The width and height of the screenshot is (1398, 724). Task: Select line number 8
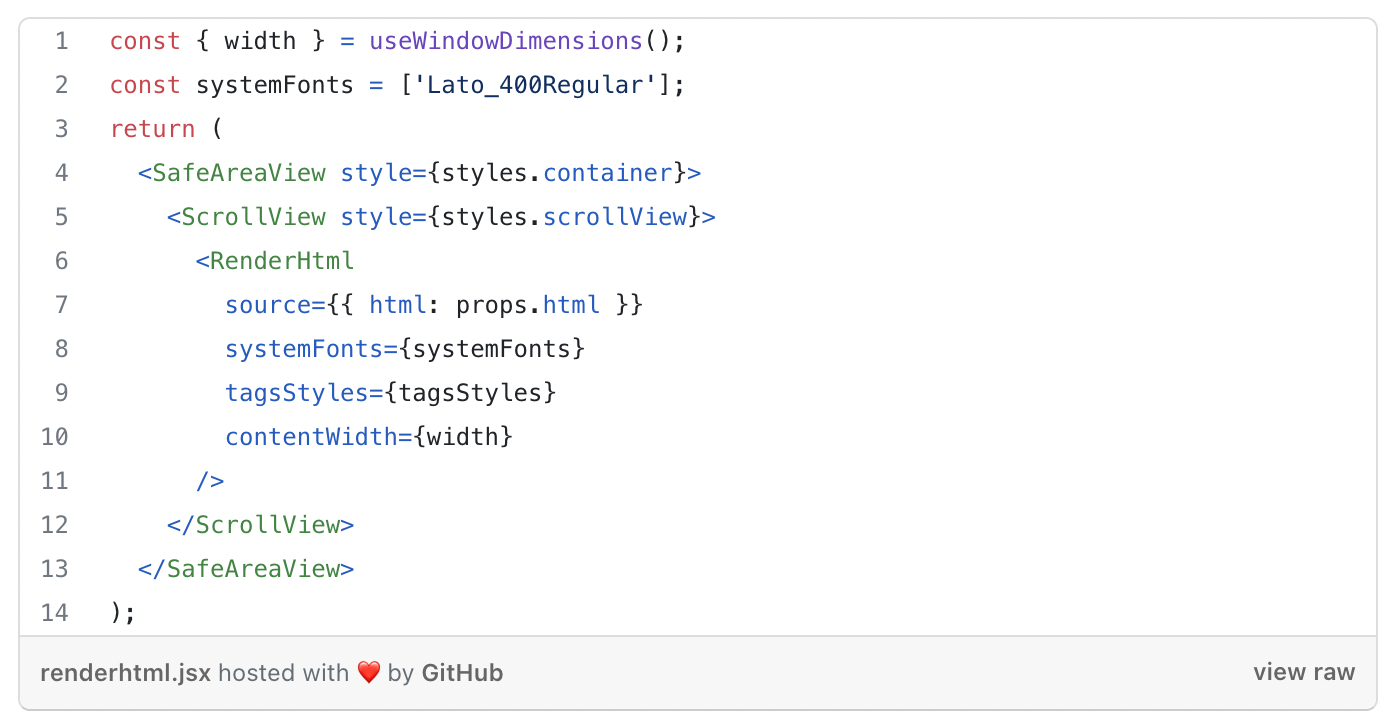(62, 349)
